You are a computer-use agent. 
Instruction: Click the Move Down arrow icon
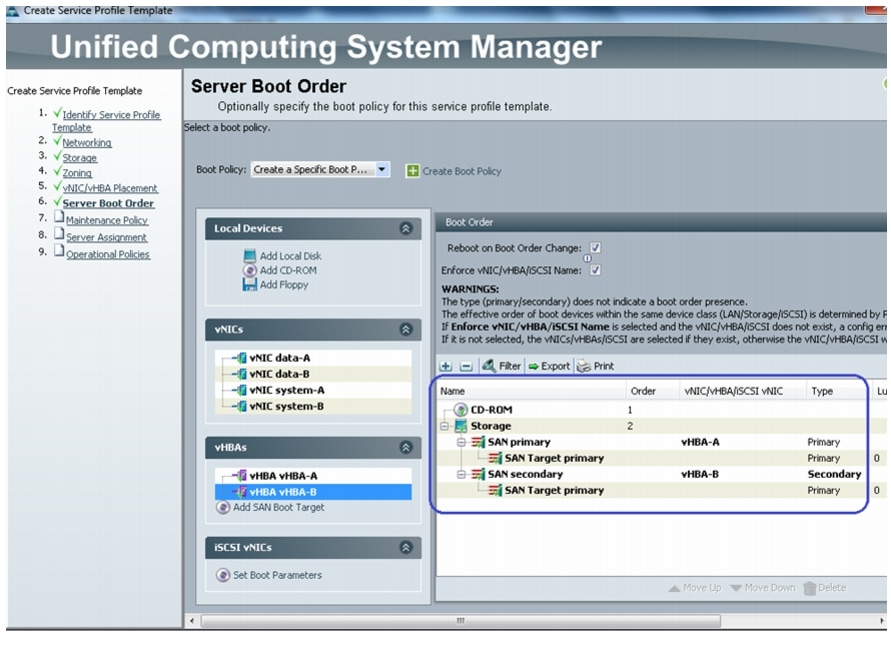coord(736,588)
